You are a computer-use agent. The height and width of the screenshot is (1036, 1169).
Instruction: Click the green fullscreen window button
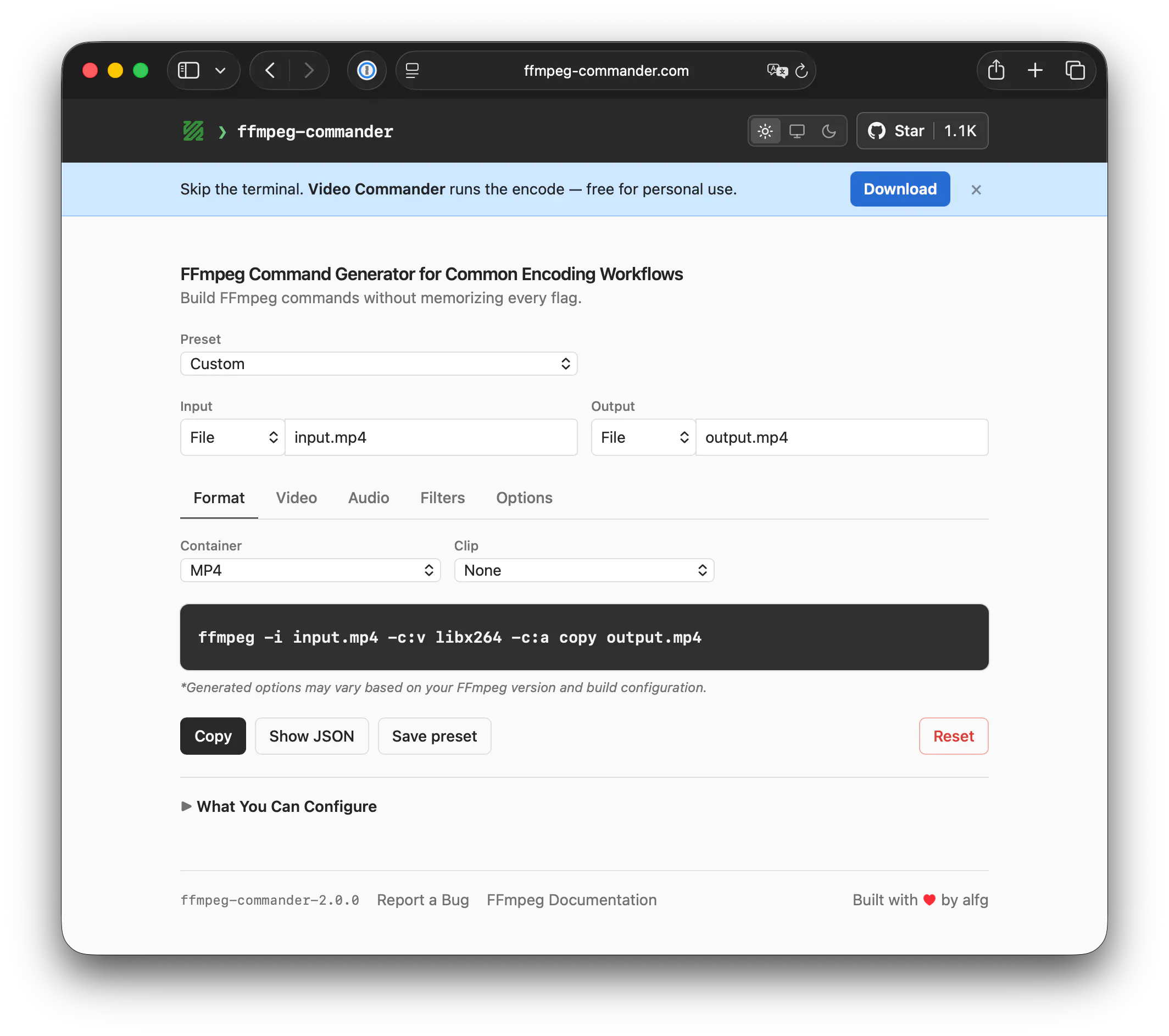point(141,70)
